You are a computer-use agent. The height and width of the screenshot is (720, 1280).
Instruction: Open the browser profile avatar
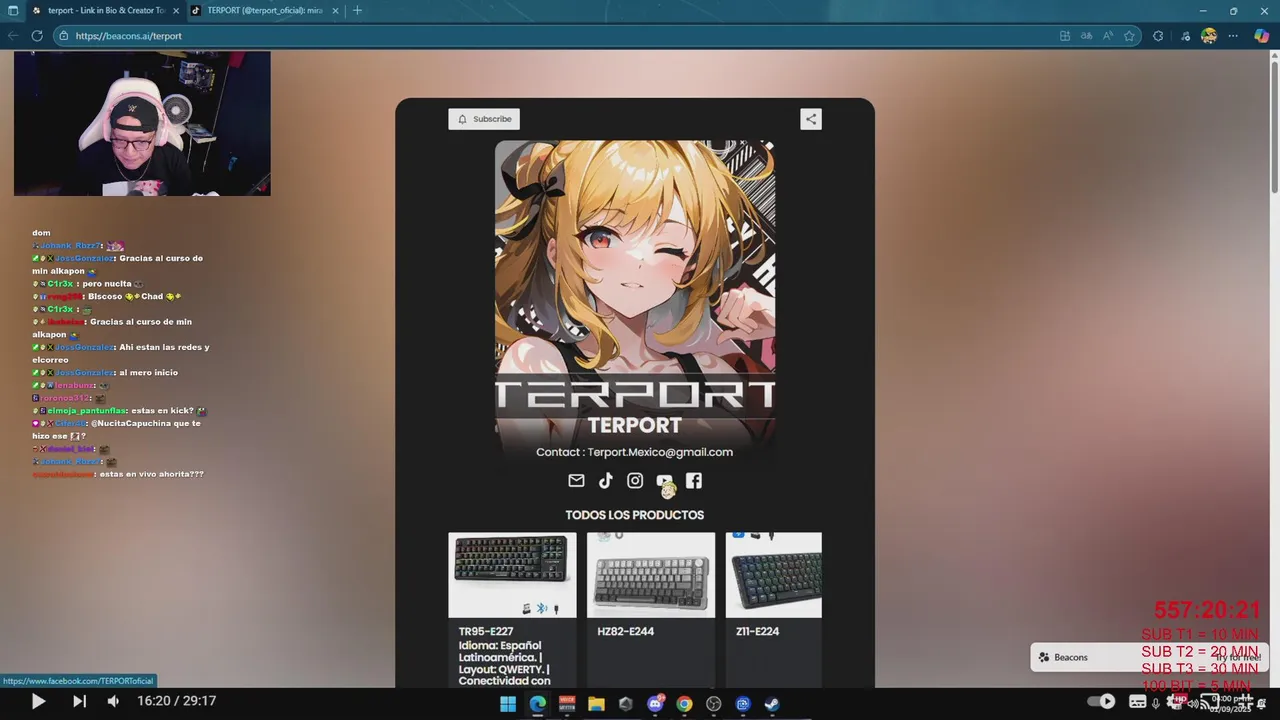coord(1209,36)
